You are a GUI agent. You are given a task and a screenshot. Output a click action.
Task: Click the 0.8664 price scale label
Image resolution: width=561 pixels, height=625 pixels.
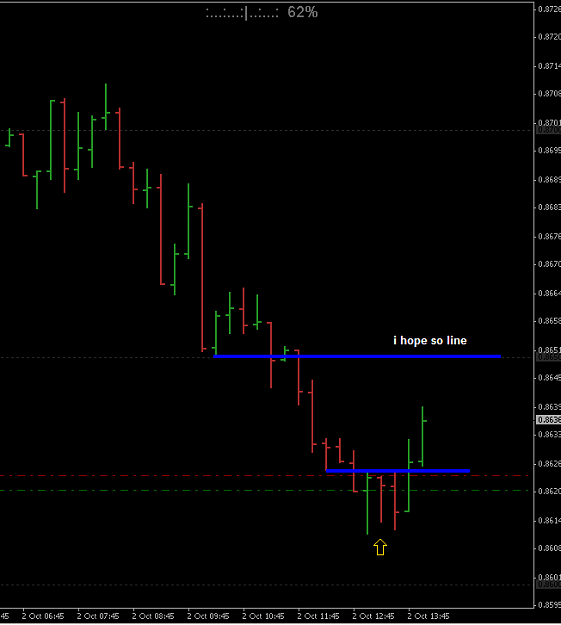pyautogui.click(x=549, y=293)
